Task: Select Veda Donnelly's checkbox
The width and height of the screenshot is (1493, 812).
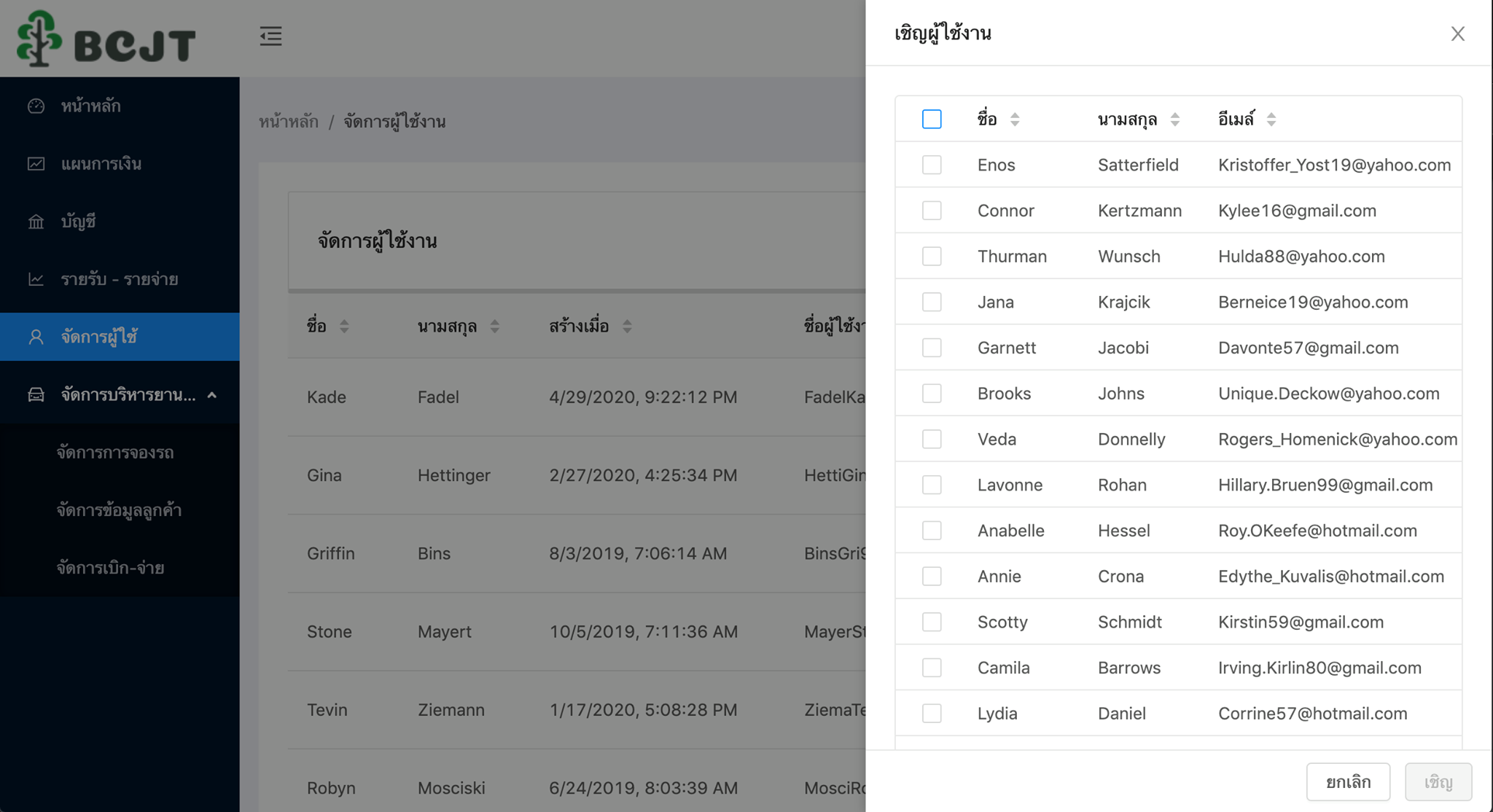Action: [x=932, y=439]
